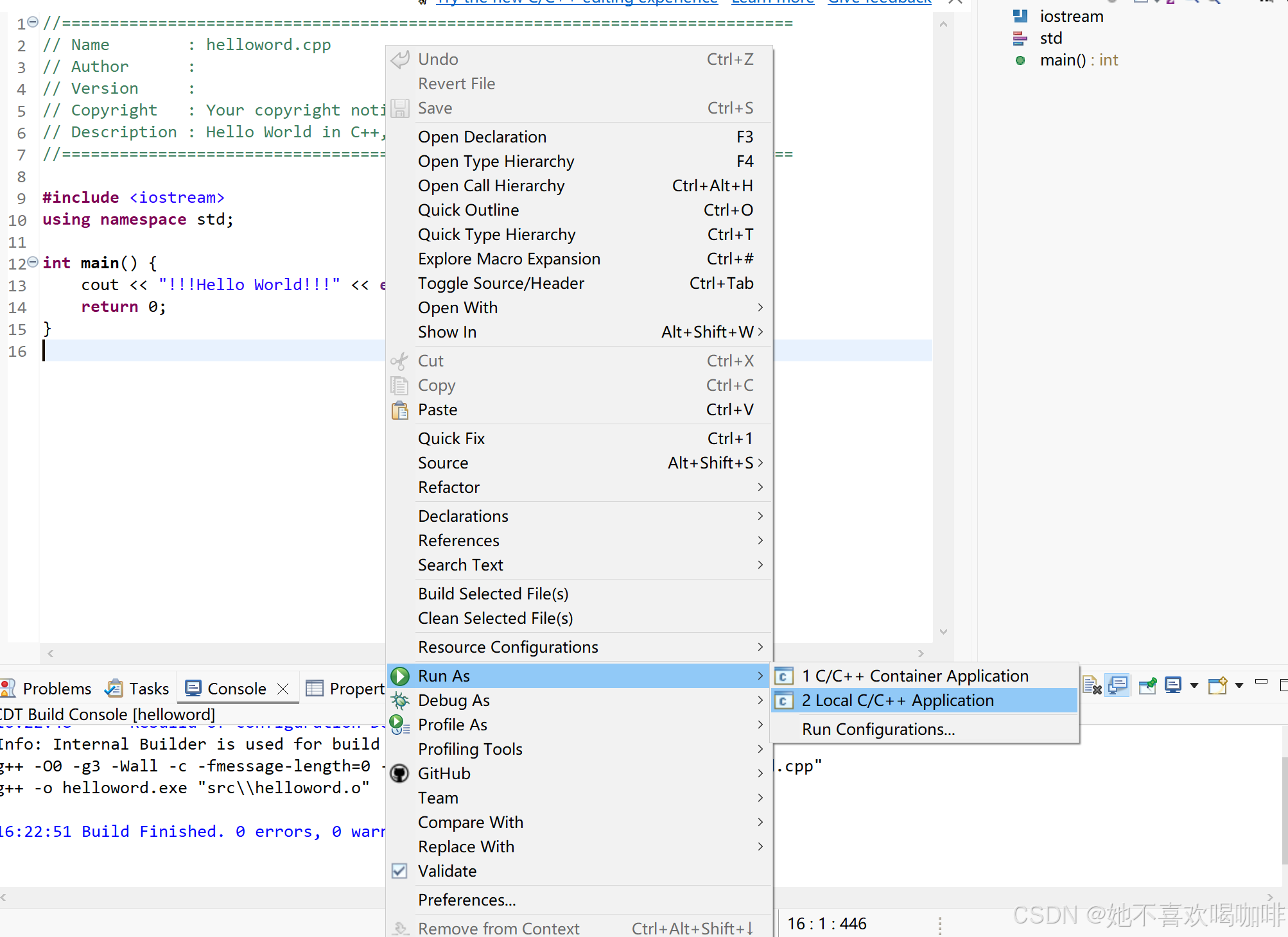Click the Clear Console icon
This screenshot has height=937, width=1288.
[x=1092, y=686]
